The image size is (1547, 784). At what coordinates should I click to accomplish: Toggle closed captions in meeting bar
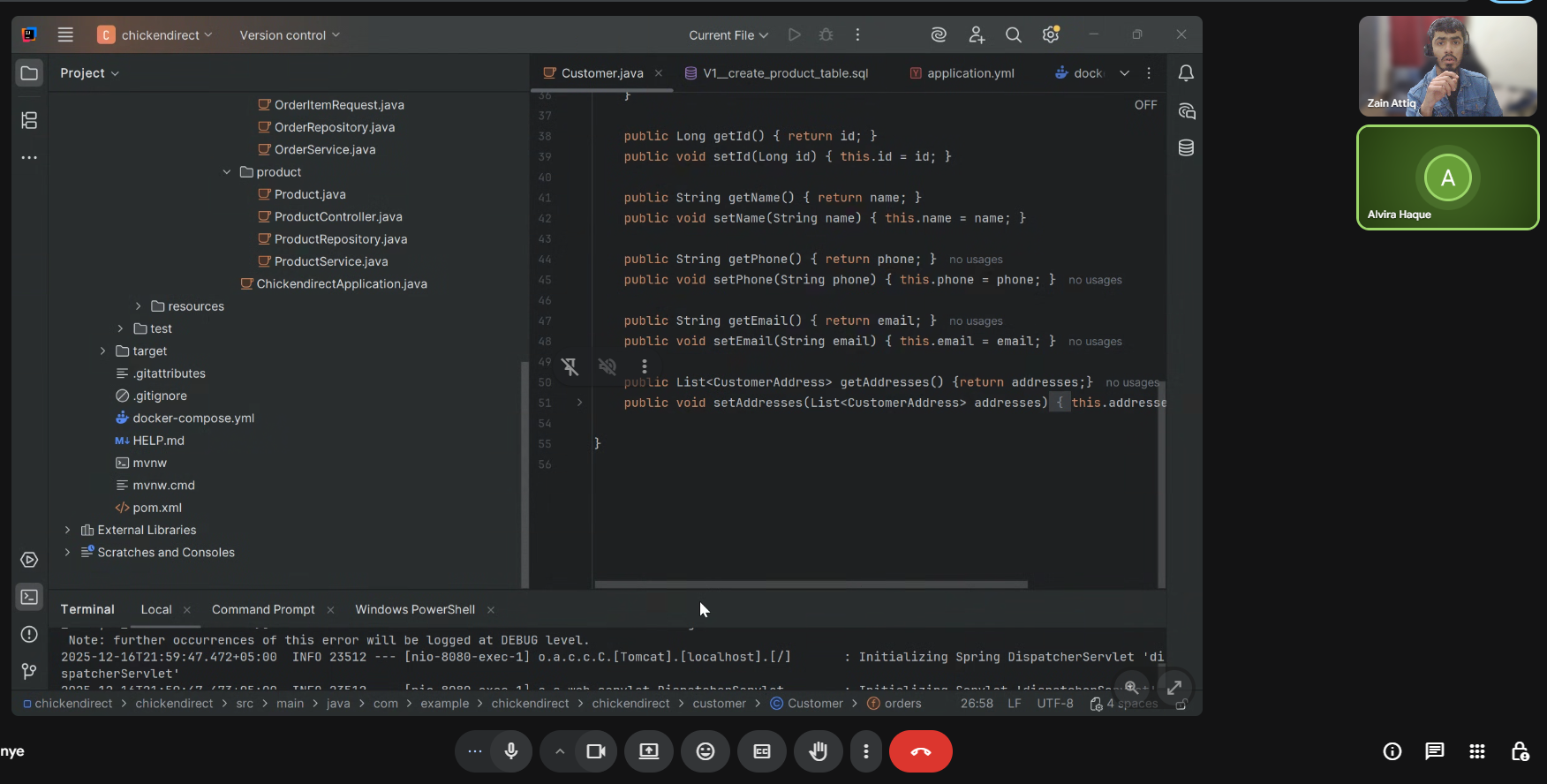(x=762, y=751)
